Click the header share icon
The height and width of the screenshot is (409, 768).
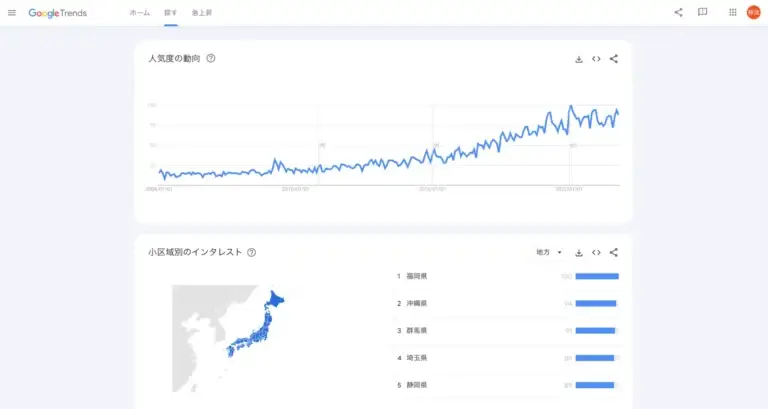pos(678,13)
